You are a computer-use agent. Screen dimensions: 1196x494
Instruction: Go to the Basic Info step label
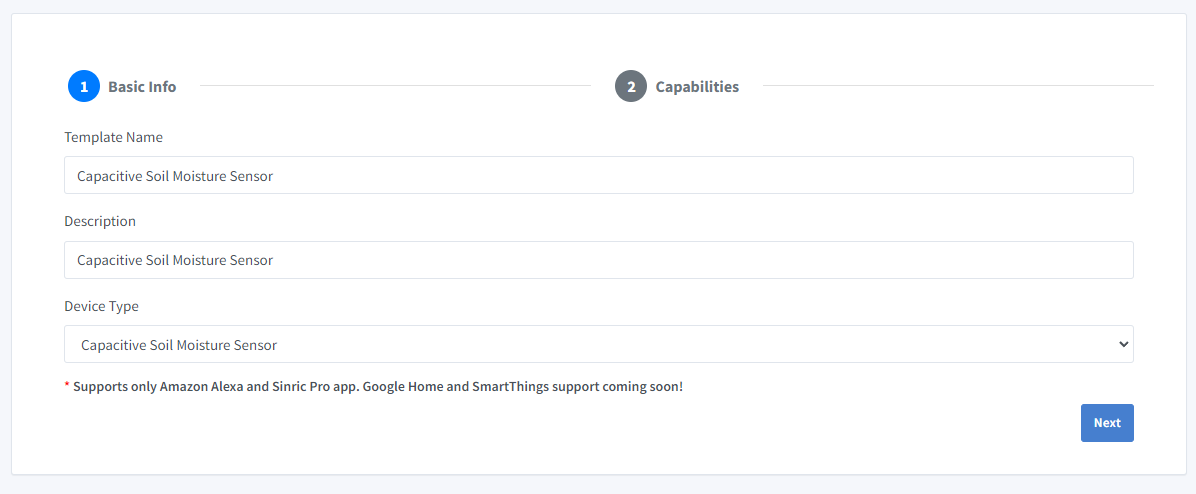[142, 87]
